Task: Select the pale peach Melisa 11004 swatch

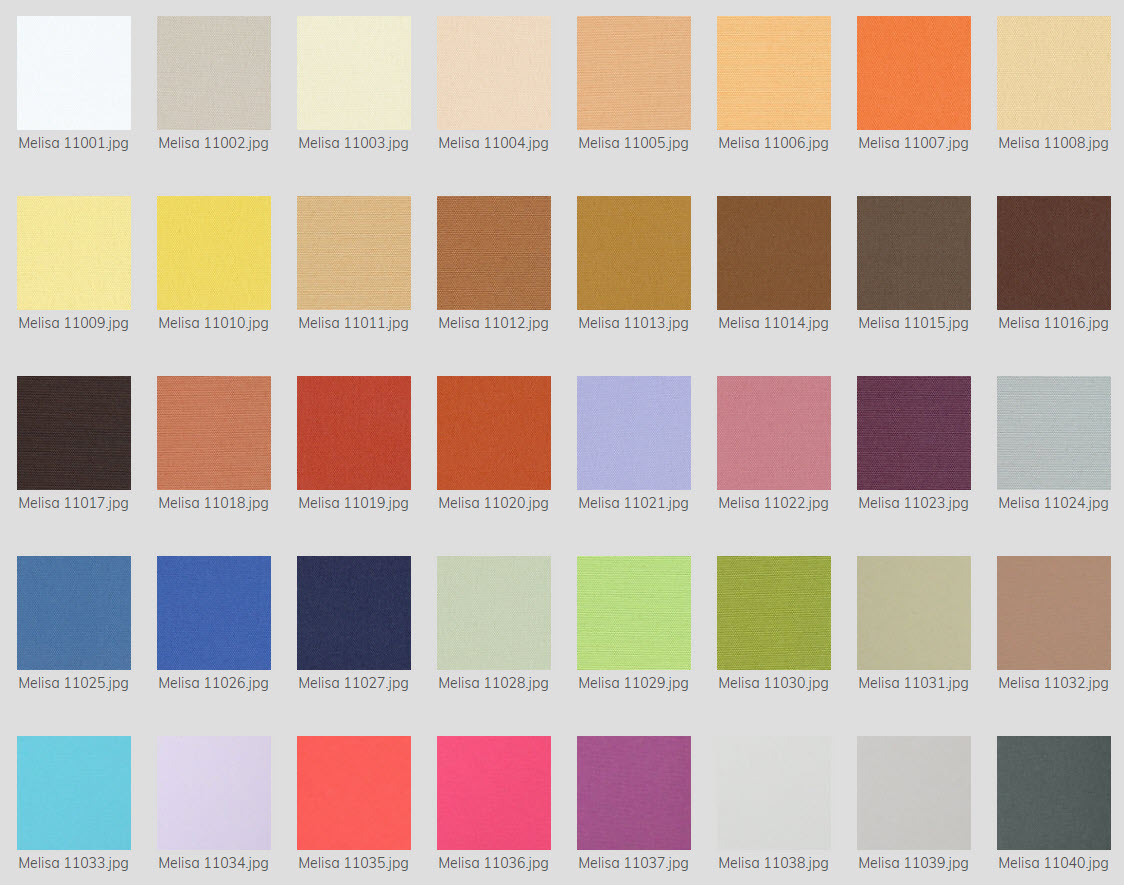Action: (x=494, y=73)
